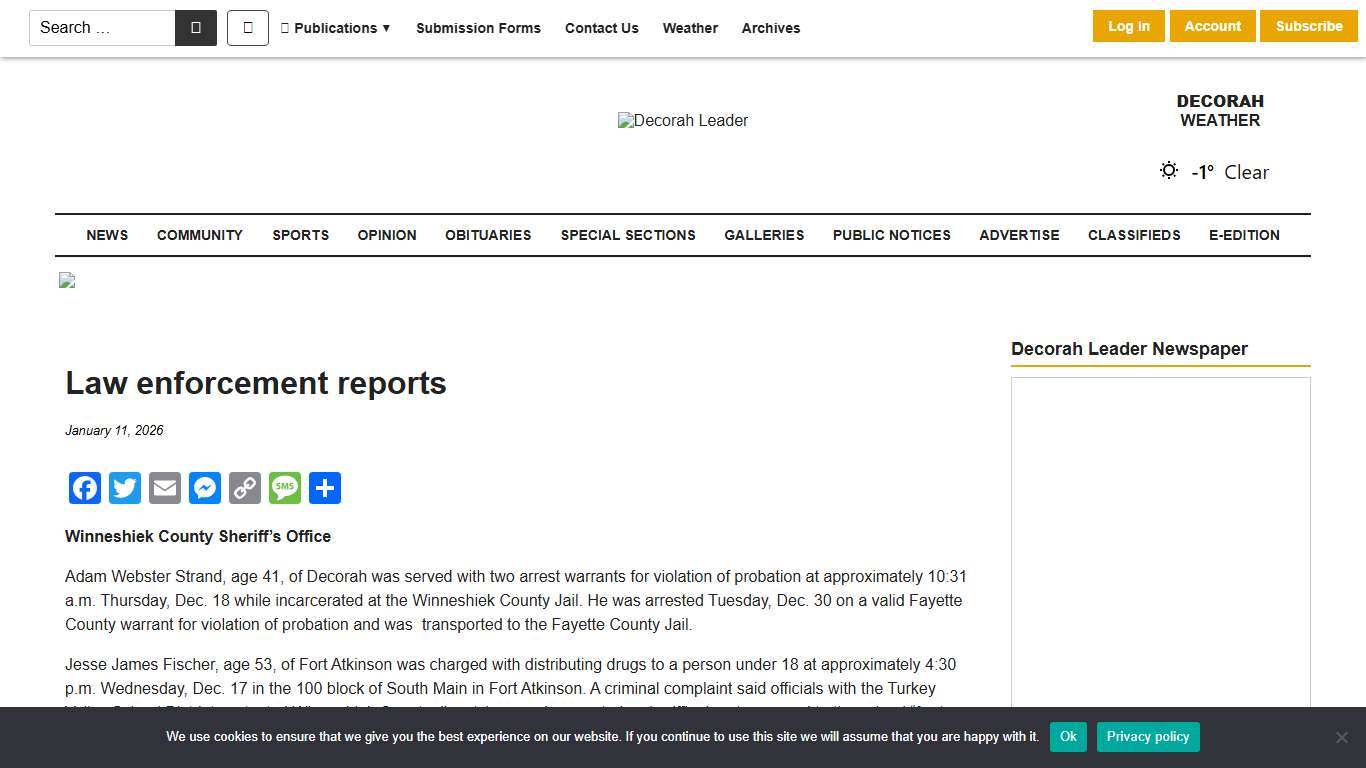Click inside the Search field
This screenshot has height=768, width=1366.
100,28
